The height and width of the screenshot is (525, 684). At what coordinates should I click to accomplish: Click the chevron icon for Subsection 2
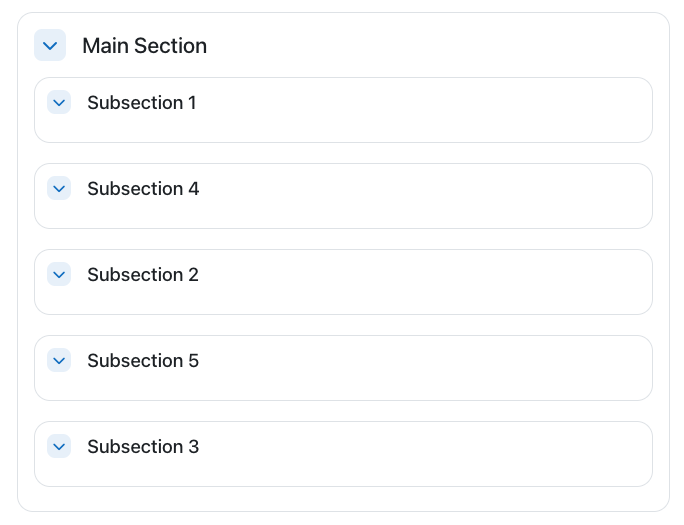coord(59,274)
